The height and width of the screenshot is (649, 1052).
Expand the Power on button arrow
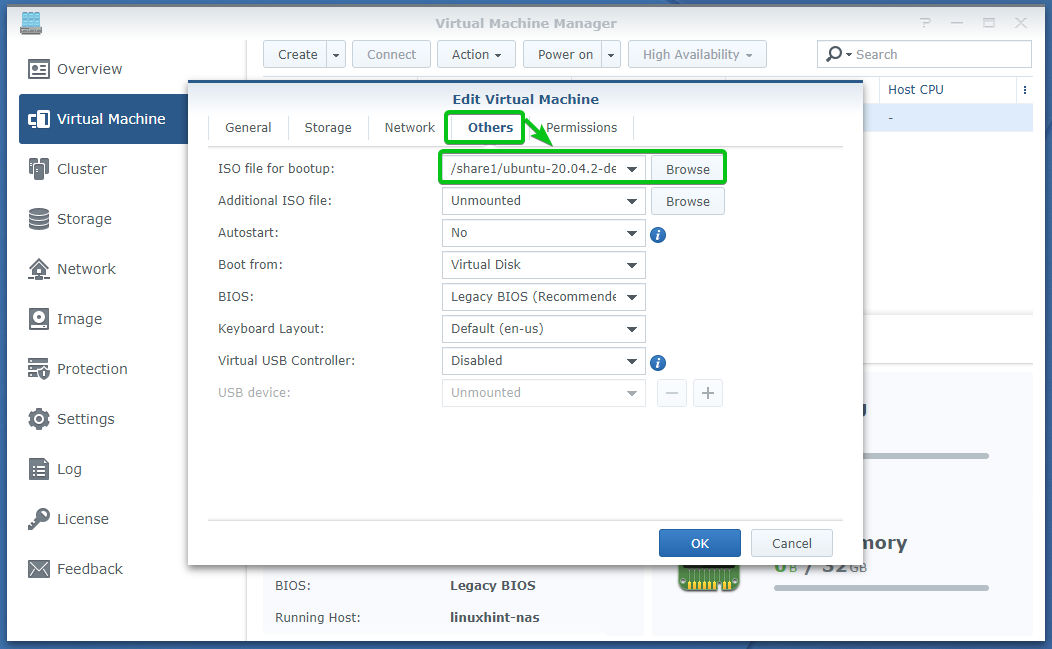(611, 54)
